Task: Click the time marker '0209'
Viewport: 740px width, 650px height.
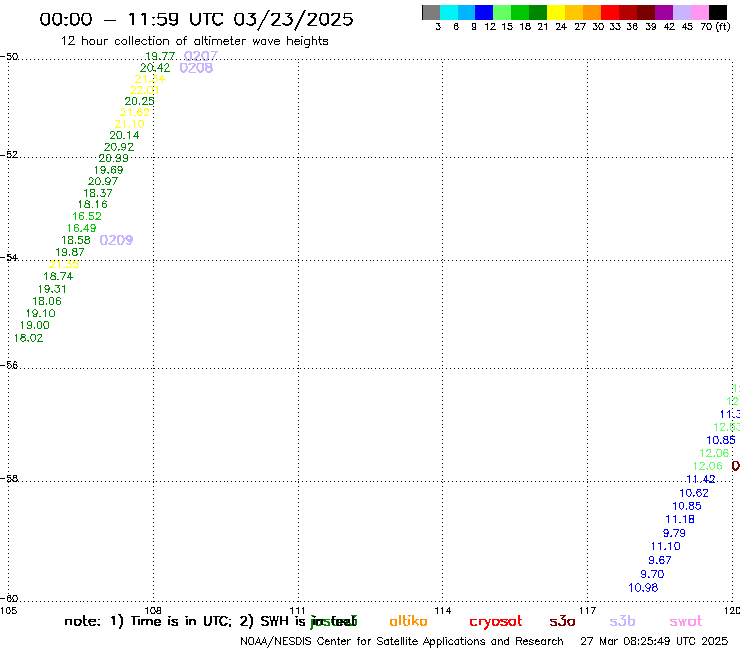Action: pyautogui.click(x=116, y=240)
